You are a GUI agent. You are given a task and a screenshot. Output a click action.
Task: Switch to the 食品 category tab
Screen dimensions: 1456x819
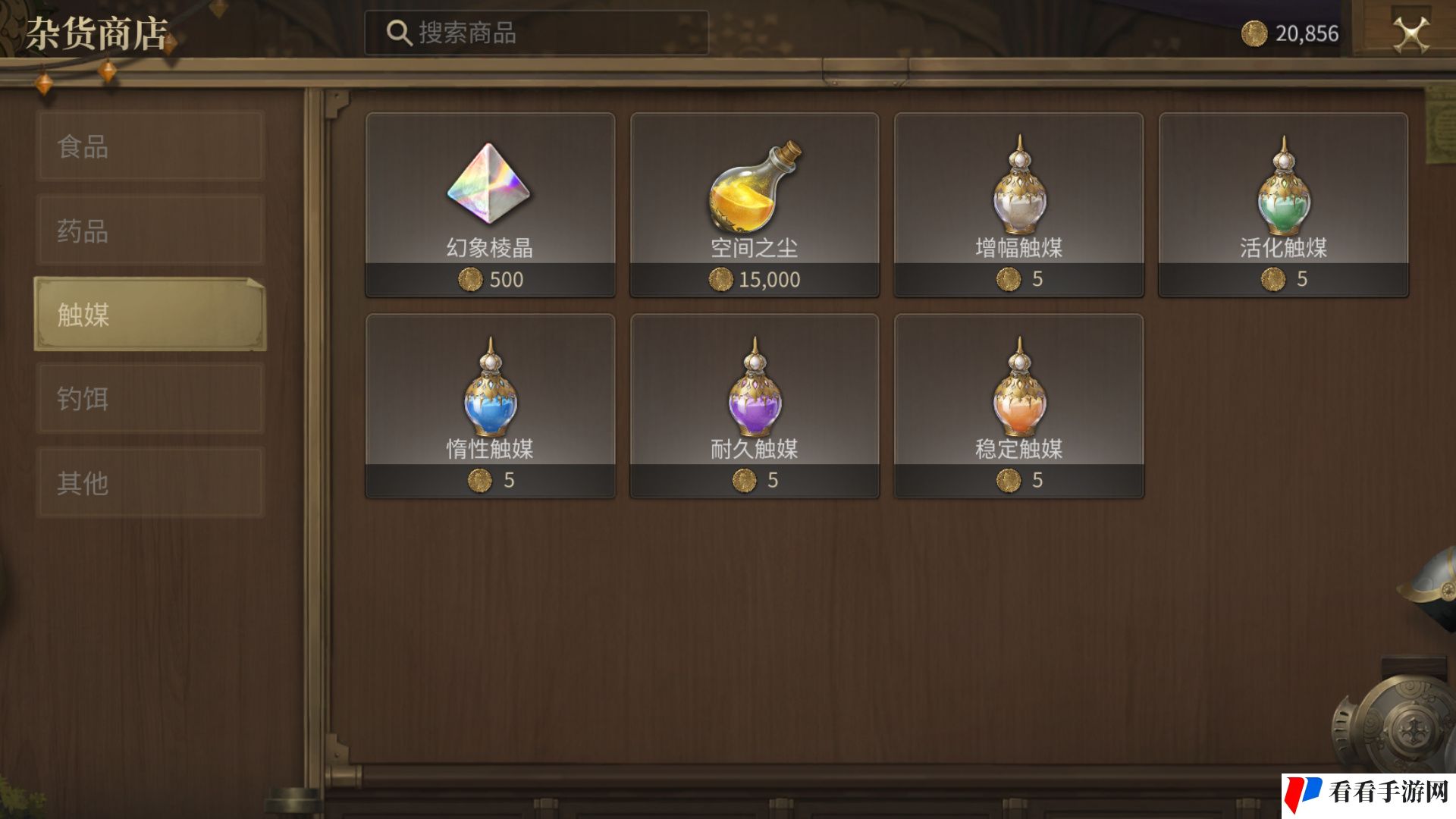pyautogui.click(x=150, y=146)
